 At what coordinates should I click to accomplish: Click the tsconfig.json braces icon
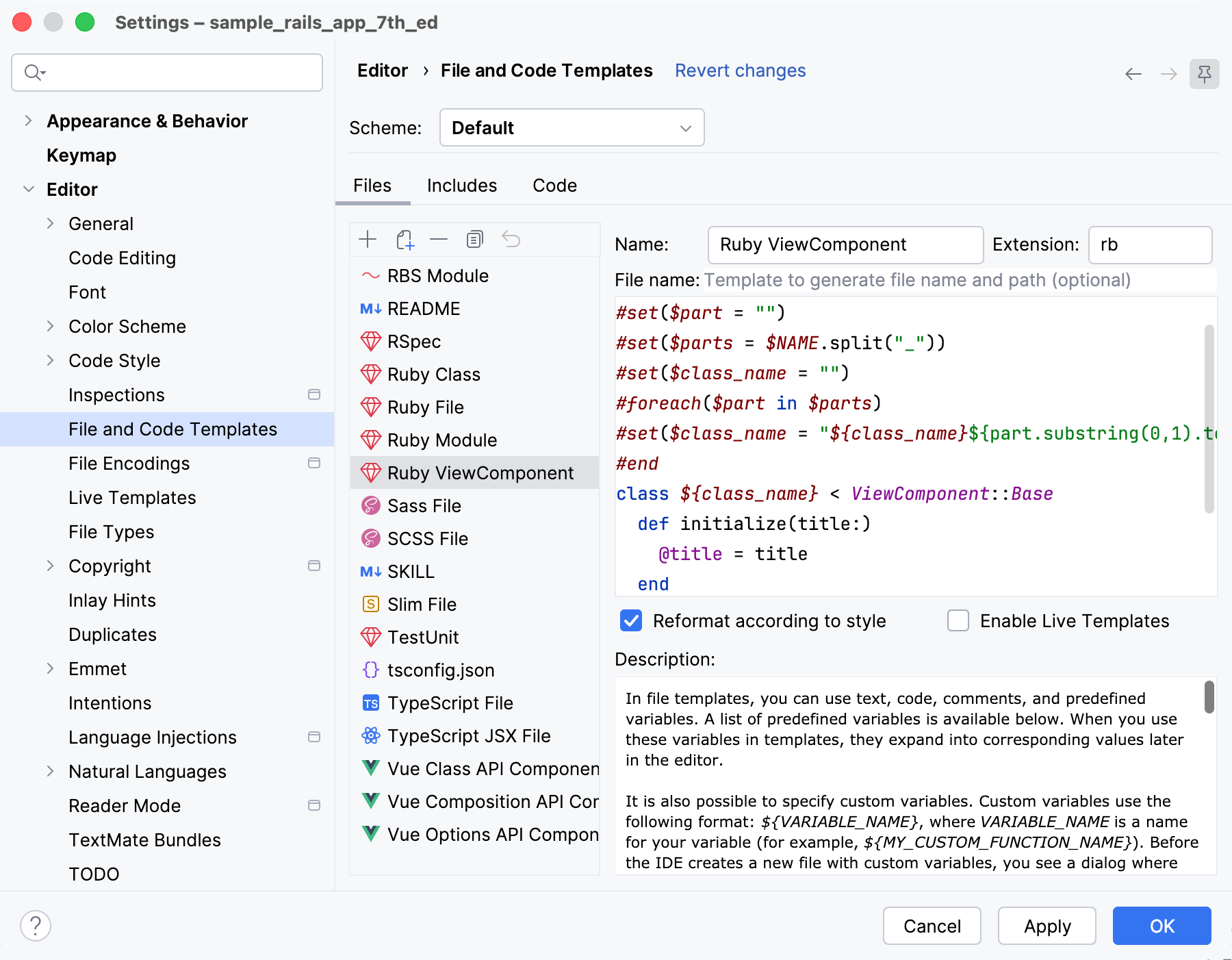click(x=370, y=670)
